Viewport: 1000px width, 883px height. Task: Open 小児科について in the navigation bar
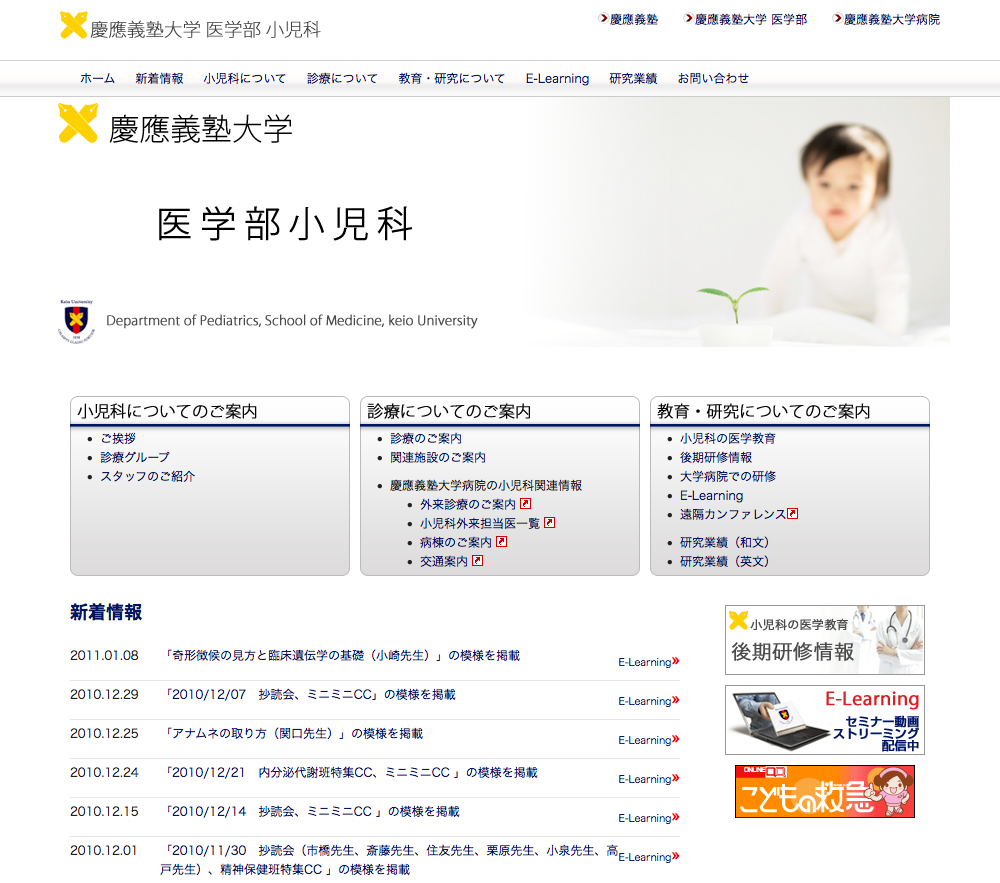coord(245,78)
